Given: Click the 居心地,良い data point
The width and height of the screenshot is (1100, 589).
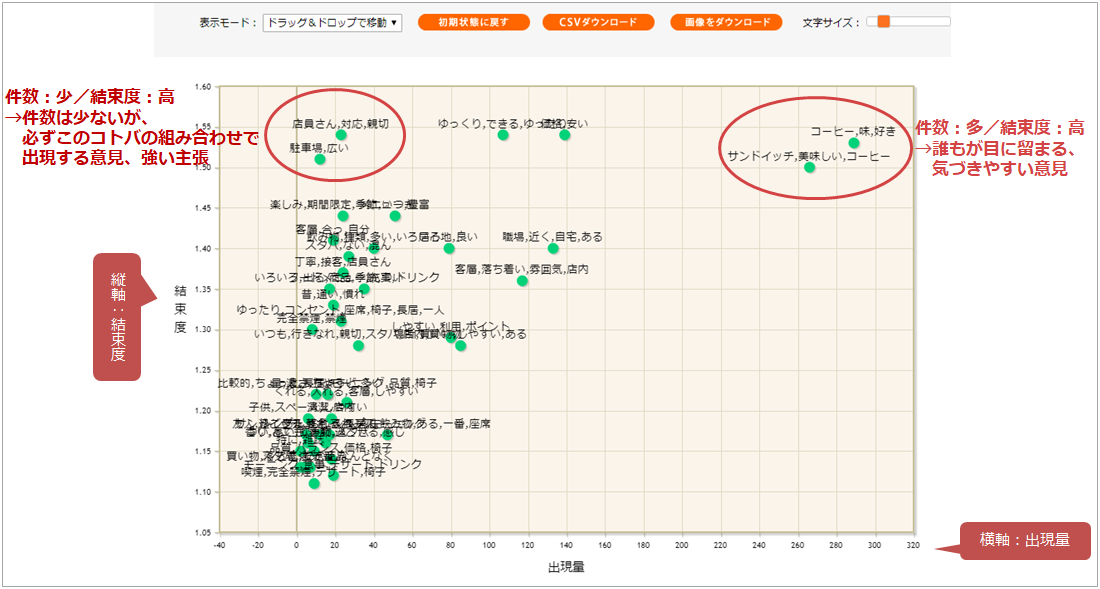Looking at the screenshot, I should 449,248.
